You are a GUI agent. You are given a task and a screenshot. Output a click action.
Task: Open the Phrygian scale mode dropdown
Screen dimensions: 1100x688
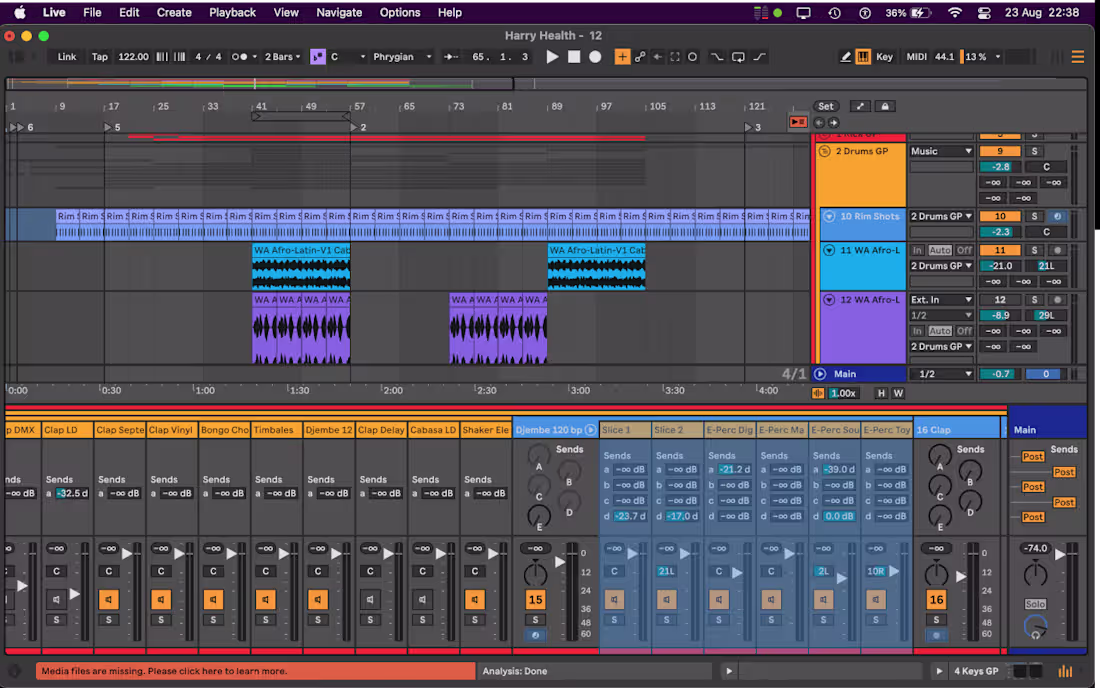(400, 57)
